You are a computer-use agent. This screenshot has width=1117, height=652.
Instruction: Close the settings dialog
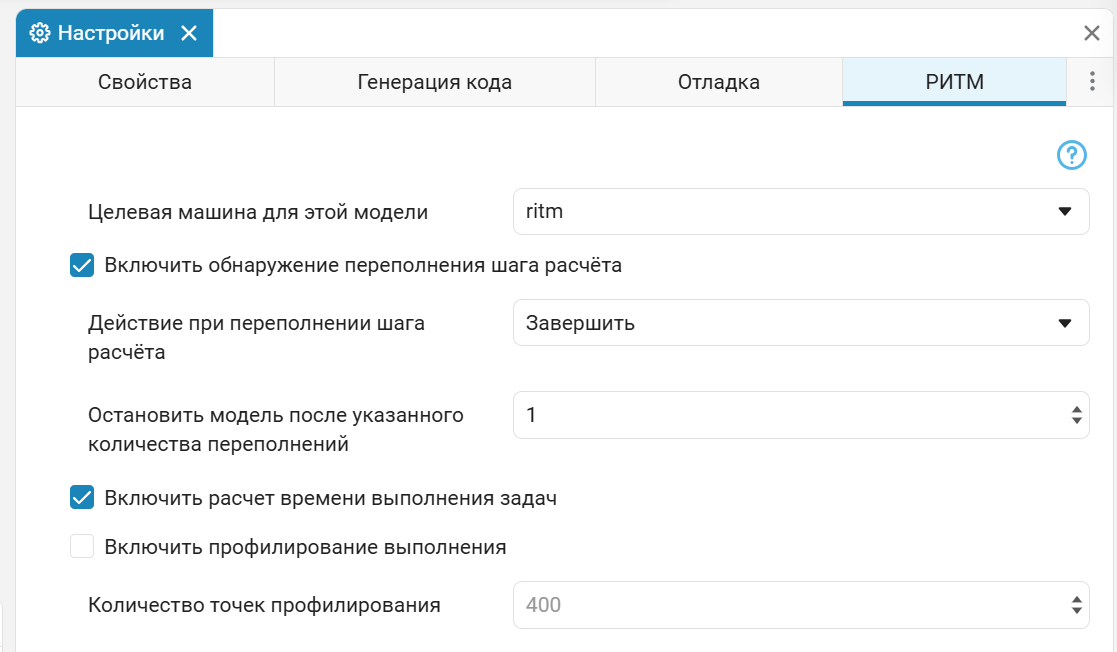click(1092, 33)
